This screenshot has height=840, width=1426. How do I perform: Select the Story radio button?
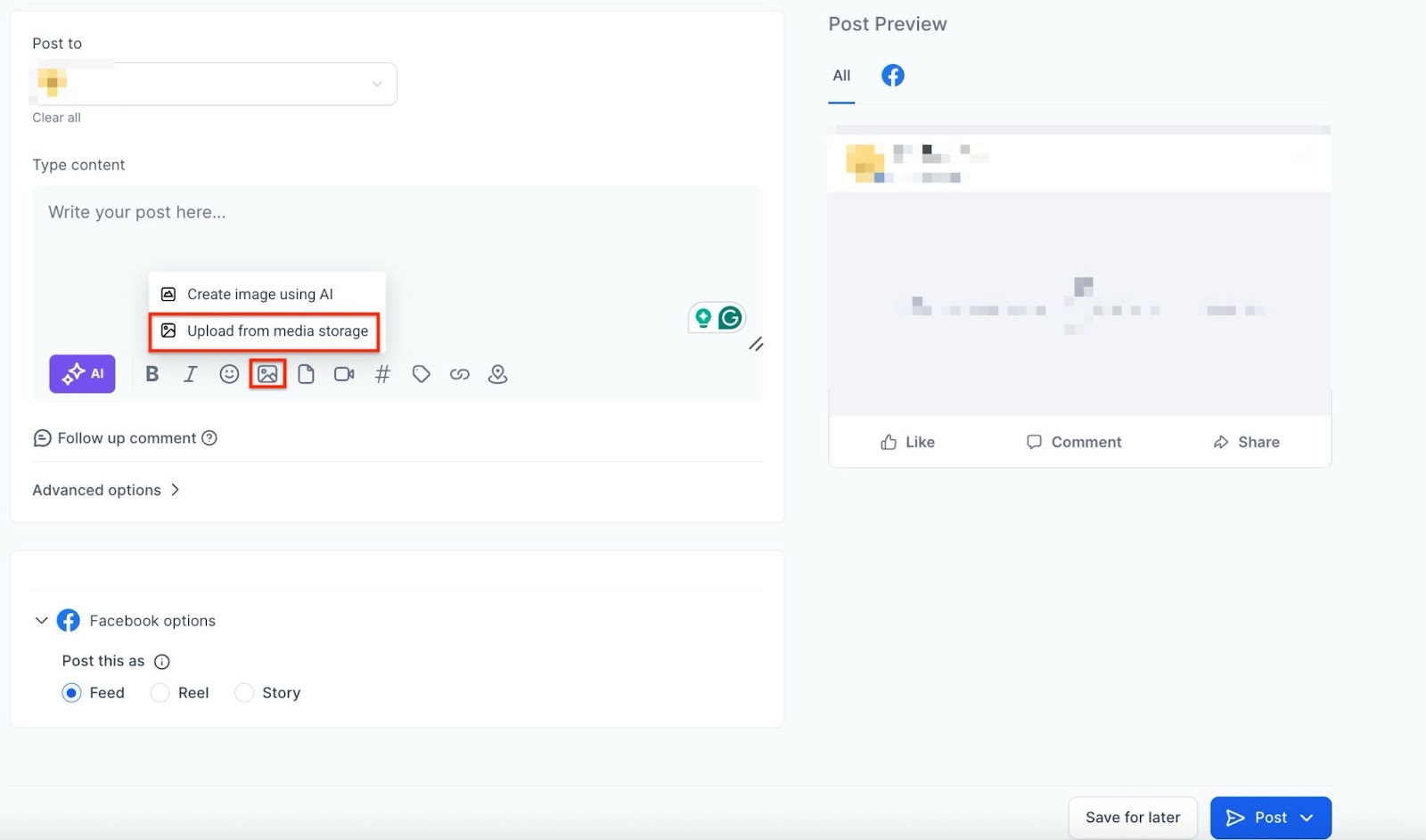point(243,693)
